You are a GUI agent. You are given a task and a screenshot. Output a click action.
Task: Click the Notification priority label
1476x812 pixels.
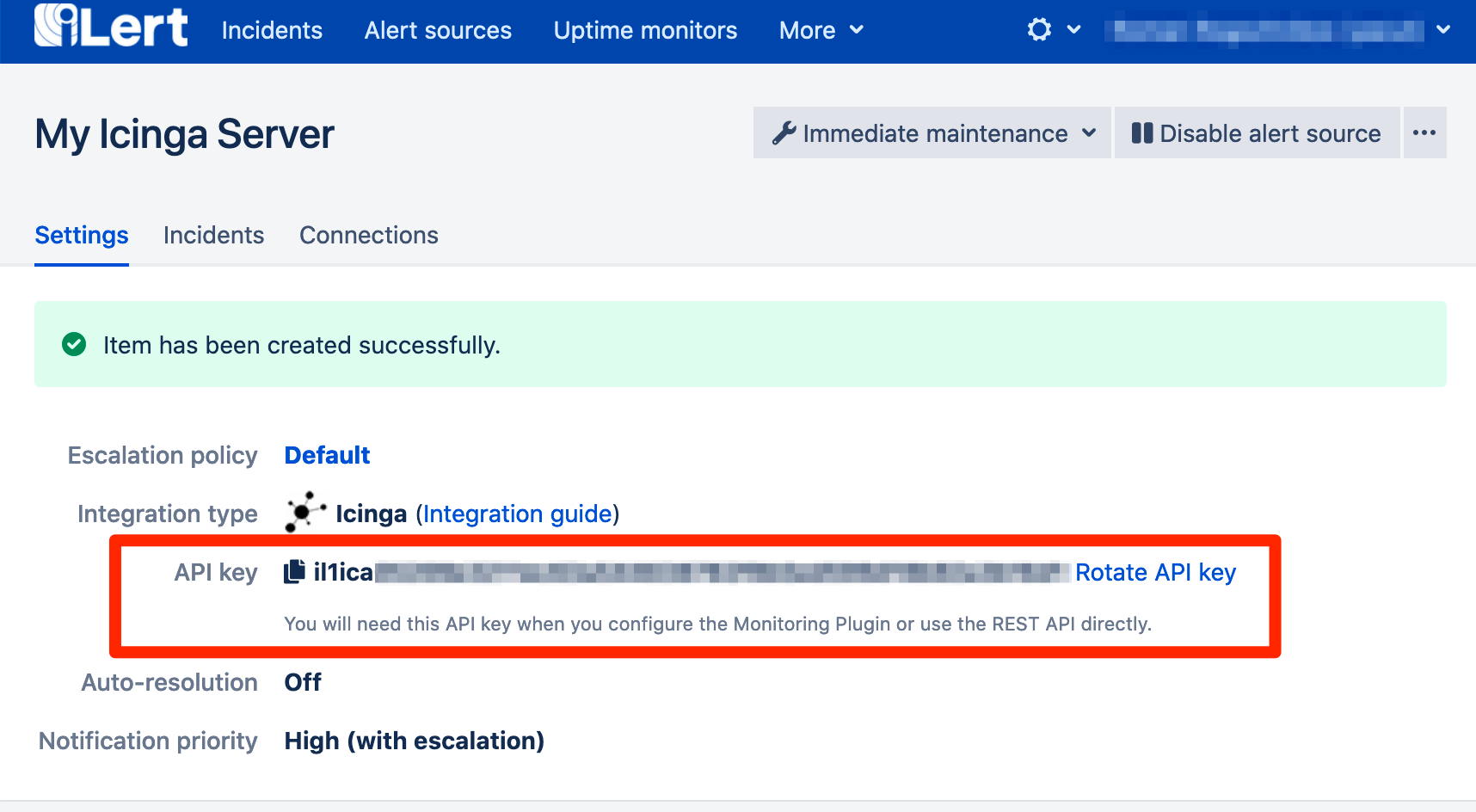[148, 741]
